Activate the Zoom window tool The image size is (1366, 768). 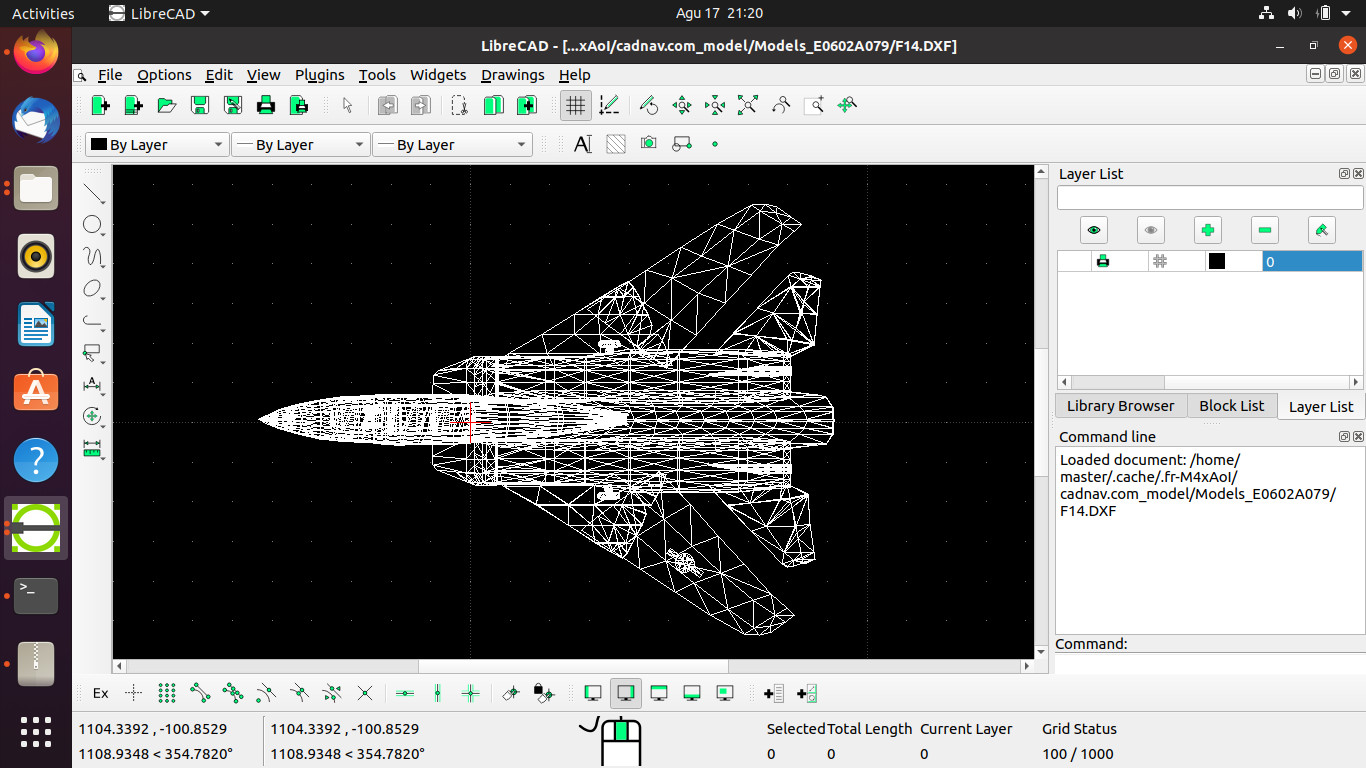814,105
